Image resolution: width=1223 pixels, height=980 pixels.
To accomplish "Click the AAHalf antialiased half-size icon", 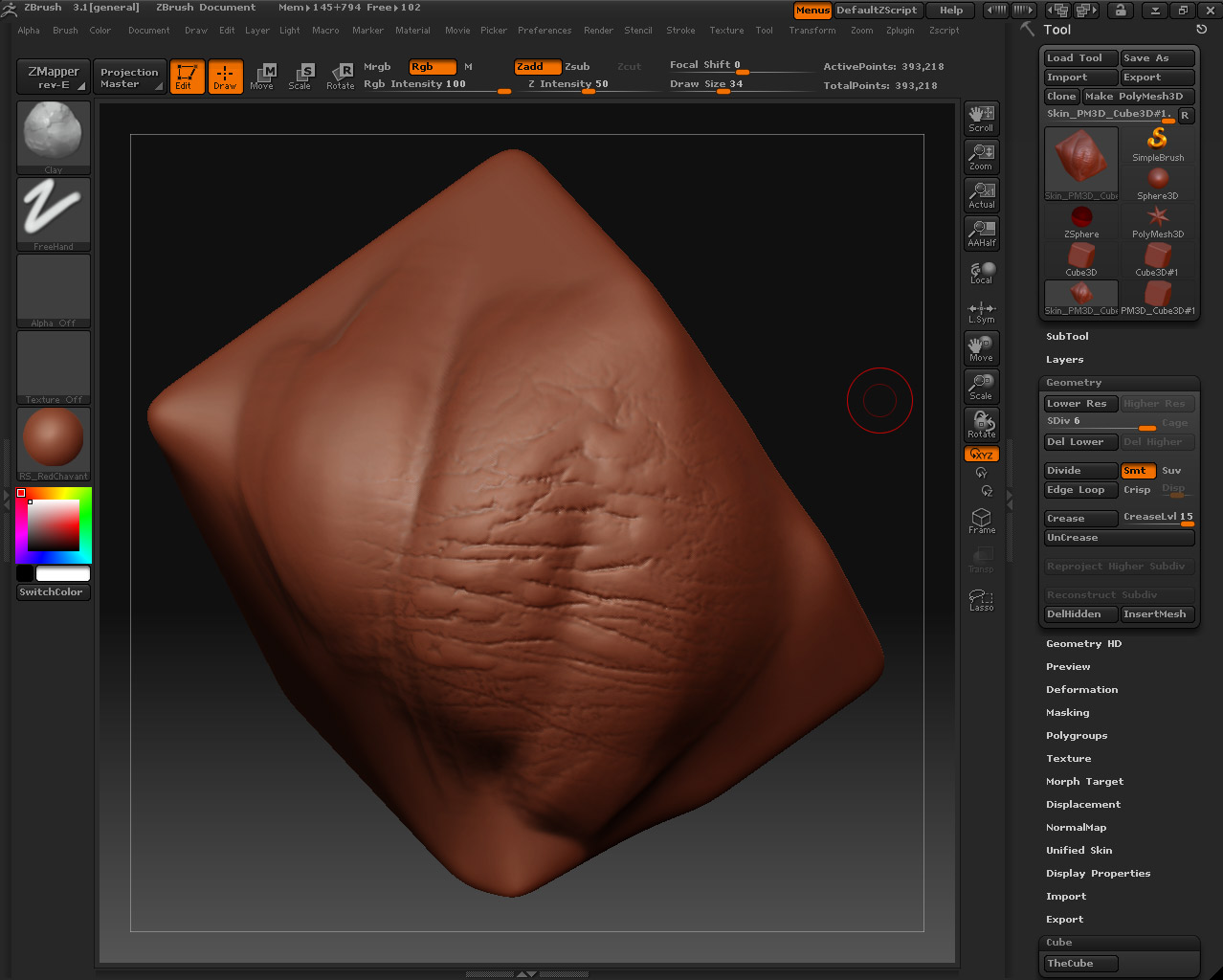I will pos(981,234).
